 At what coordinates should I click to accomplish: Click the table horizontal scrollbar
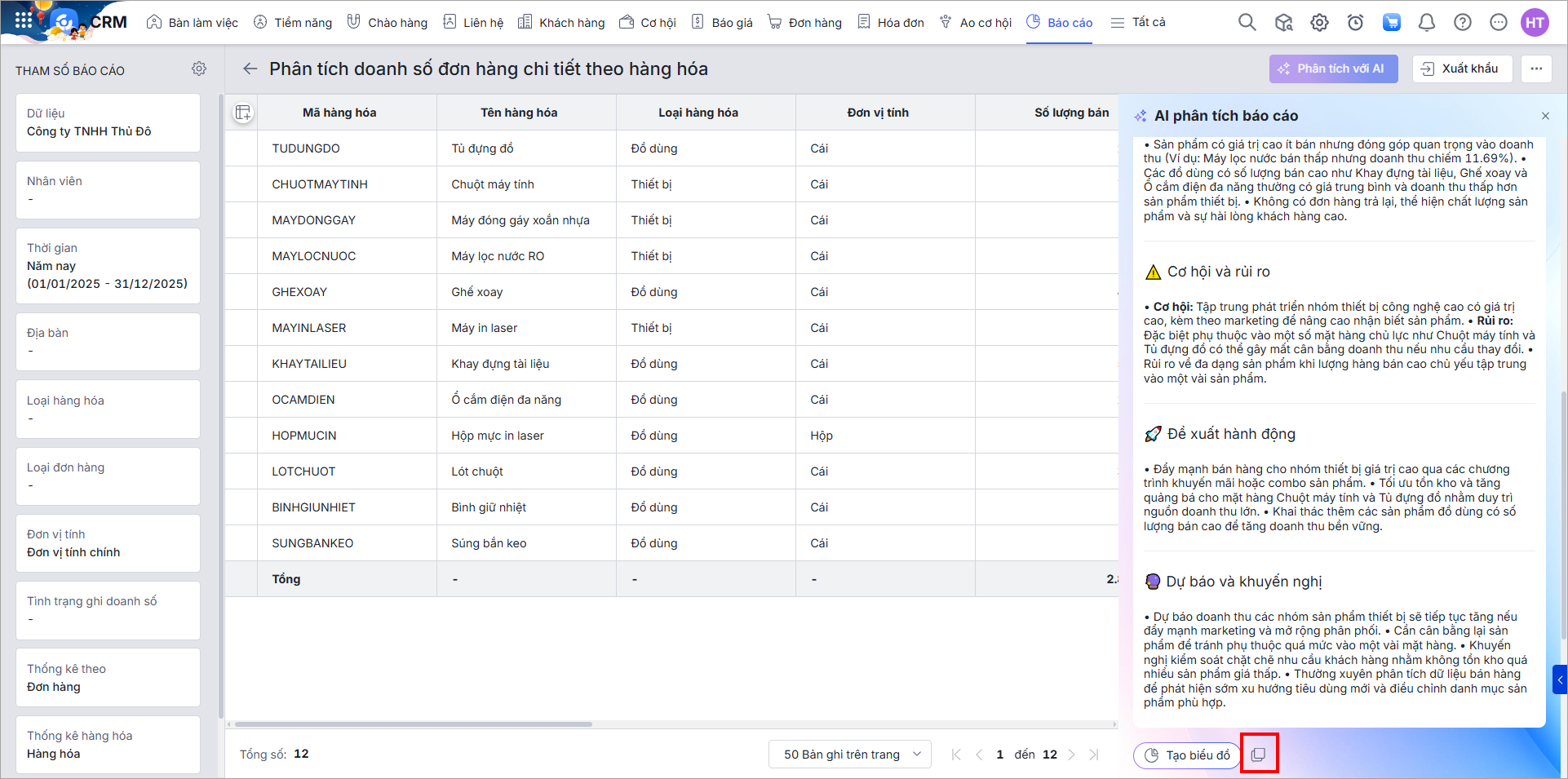413,724
